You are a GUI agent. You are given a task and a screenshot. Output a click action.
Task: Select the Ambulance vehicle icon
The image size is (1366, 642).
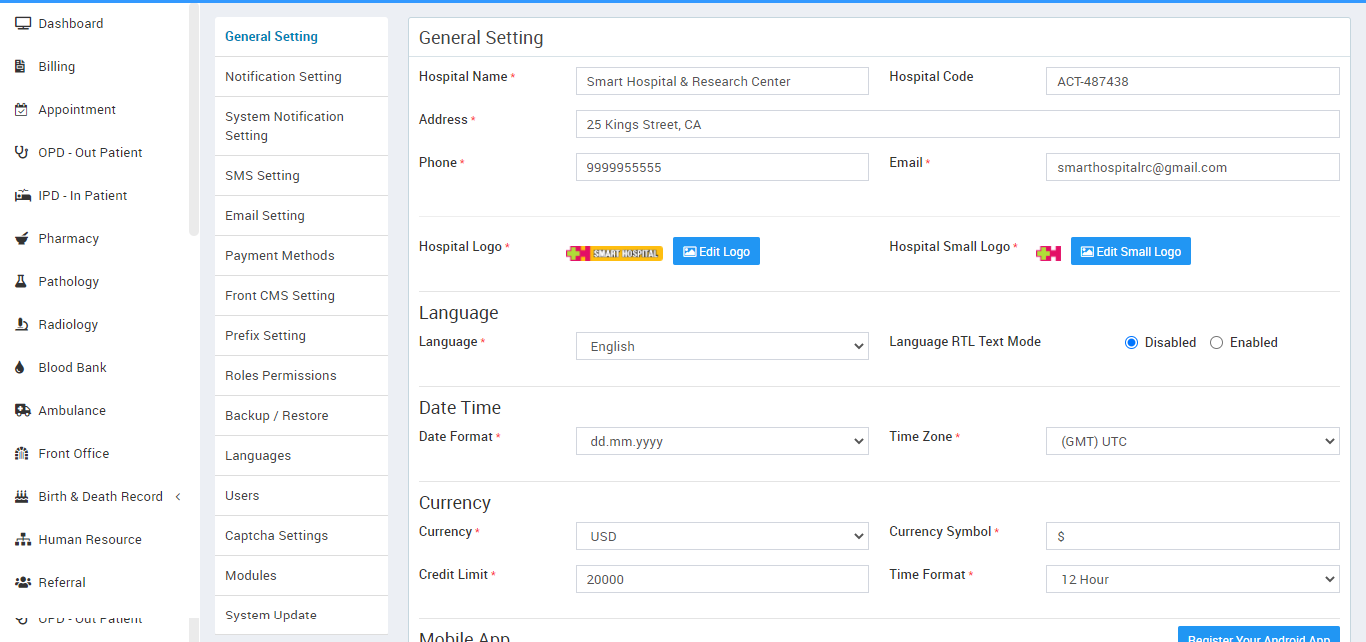[22, 411]
